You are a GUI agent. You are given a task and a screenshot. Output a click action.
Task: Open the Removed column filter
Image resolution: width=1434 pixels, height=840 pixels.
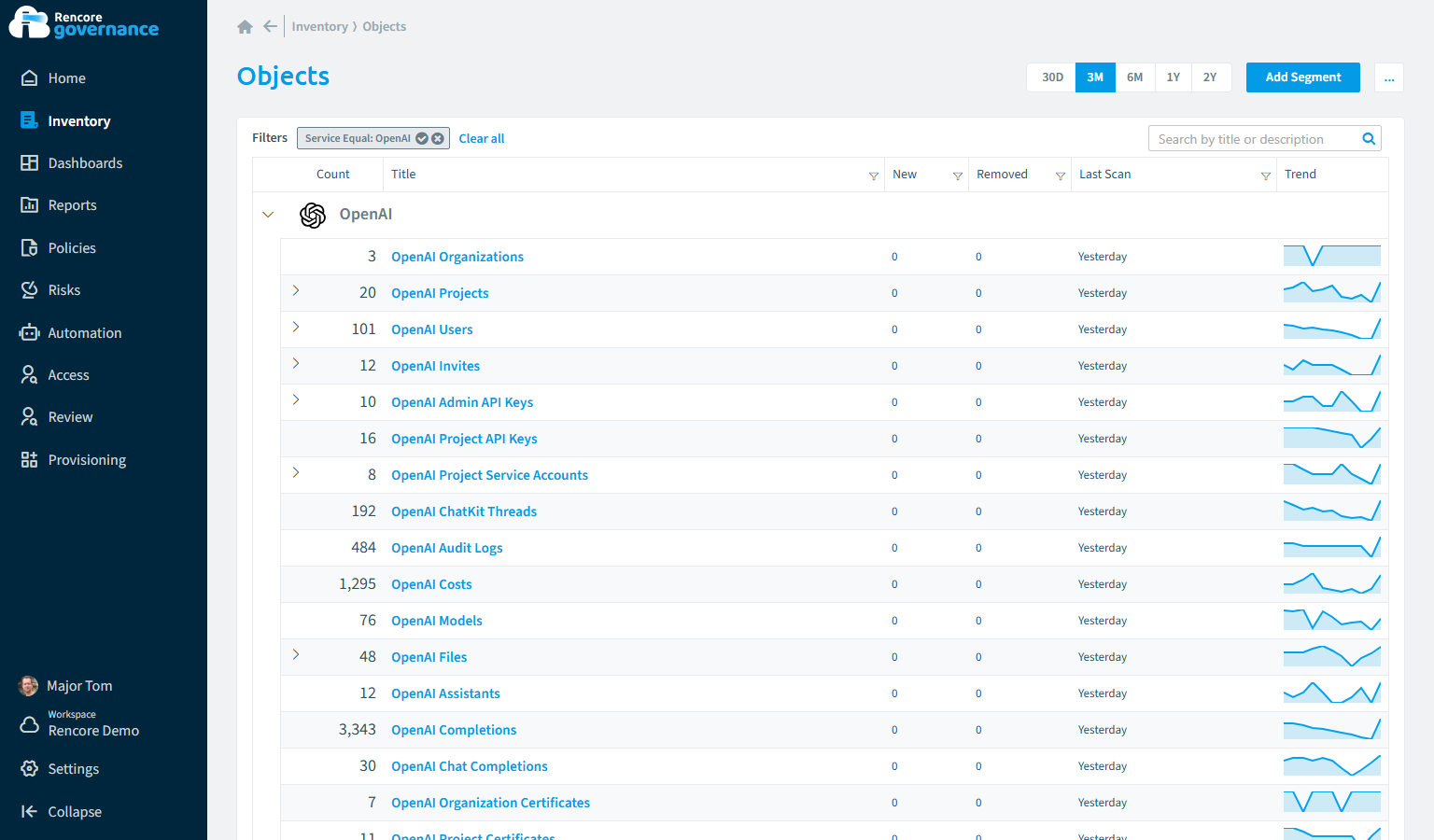tap(1061, 175)
